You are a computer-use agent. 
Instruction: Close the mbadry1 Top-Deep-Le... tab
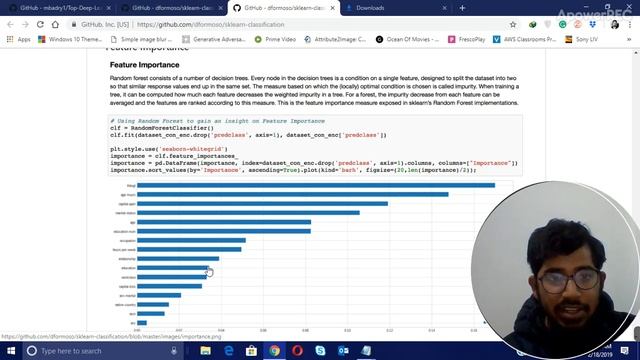point(109,8)
